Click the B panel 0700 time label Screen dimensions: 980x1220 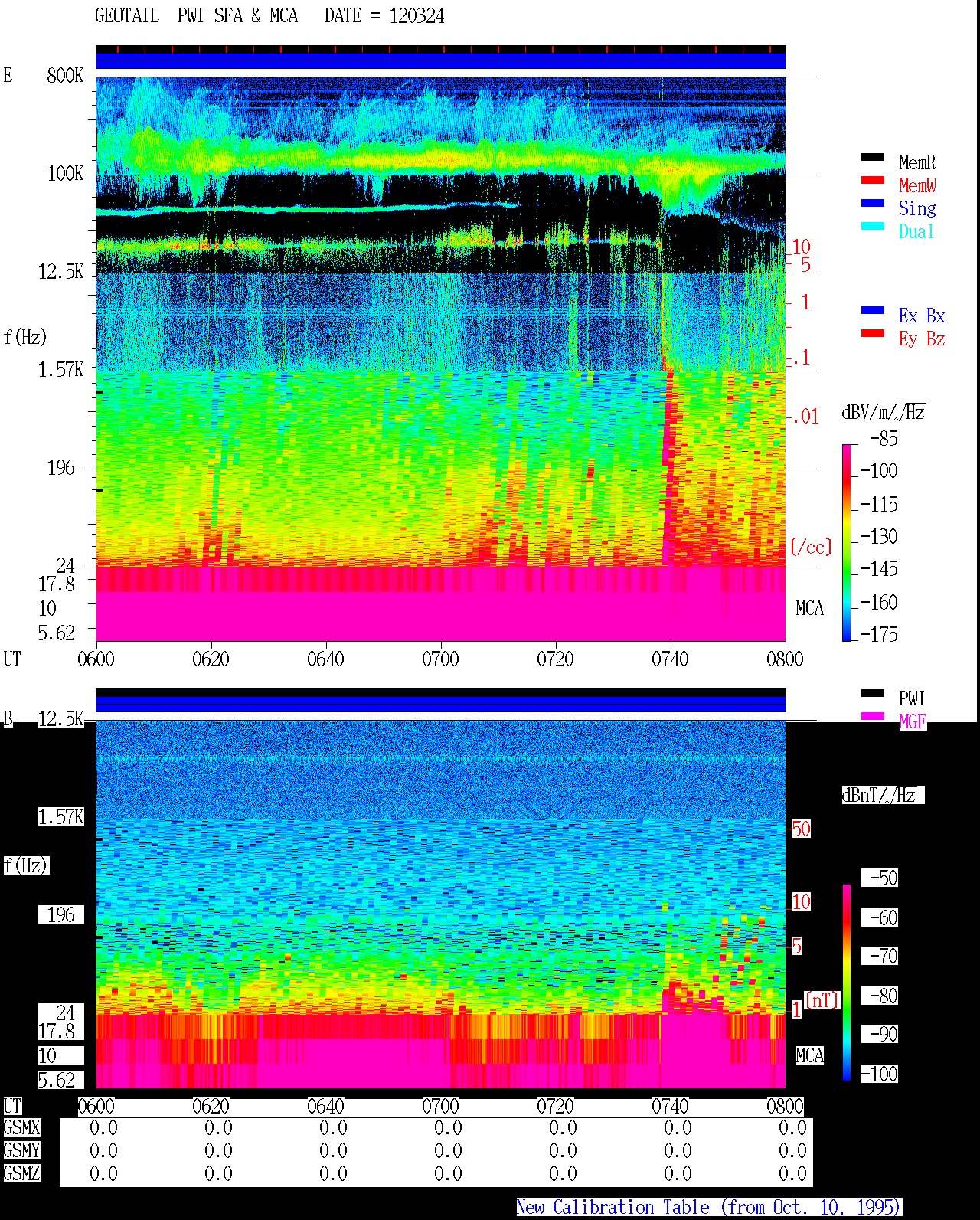pos(440,1106)
